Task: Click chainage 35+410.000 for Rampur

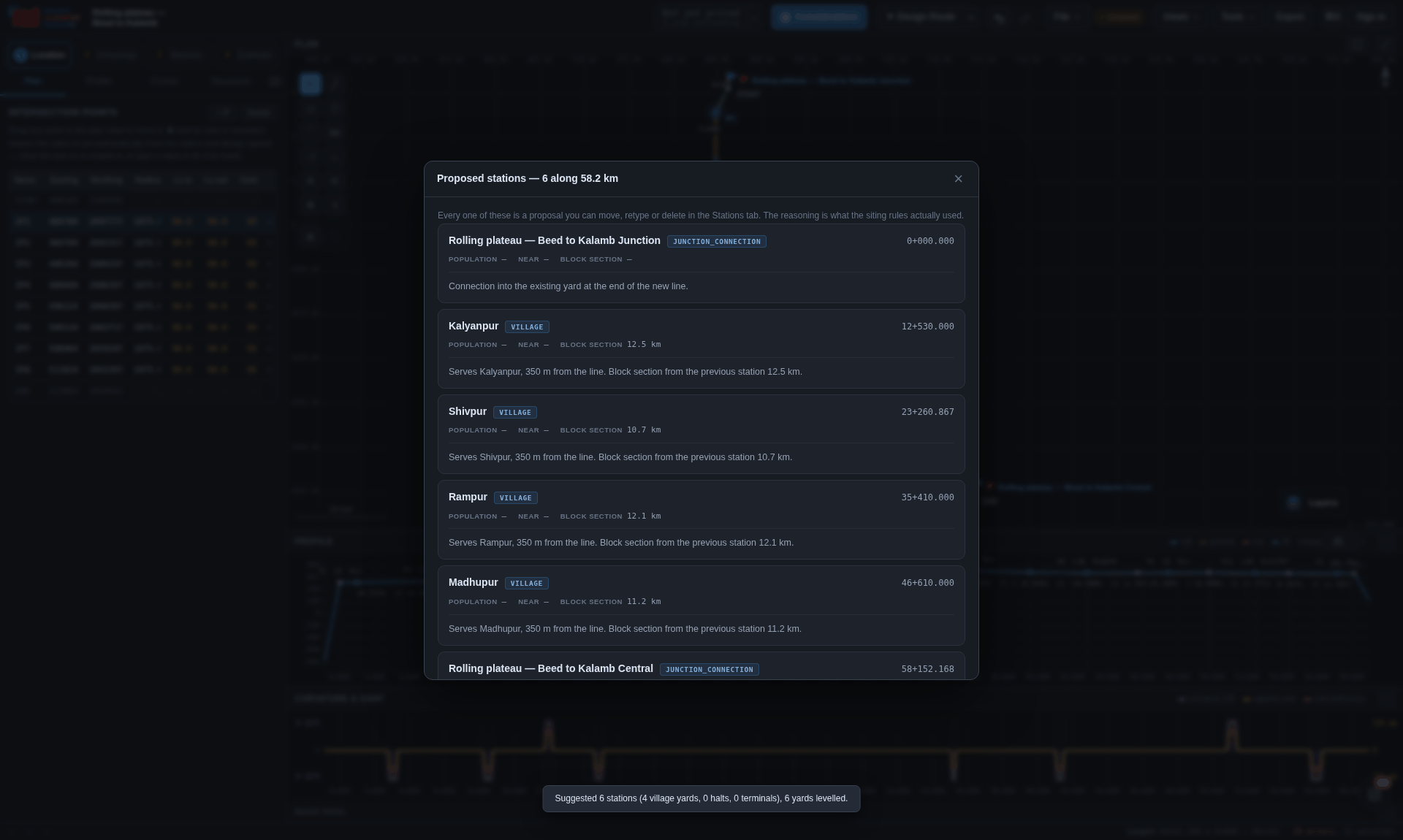Action: pos(927,497)
